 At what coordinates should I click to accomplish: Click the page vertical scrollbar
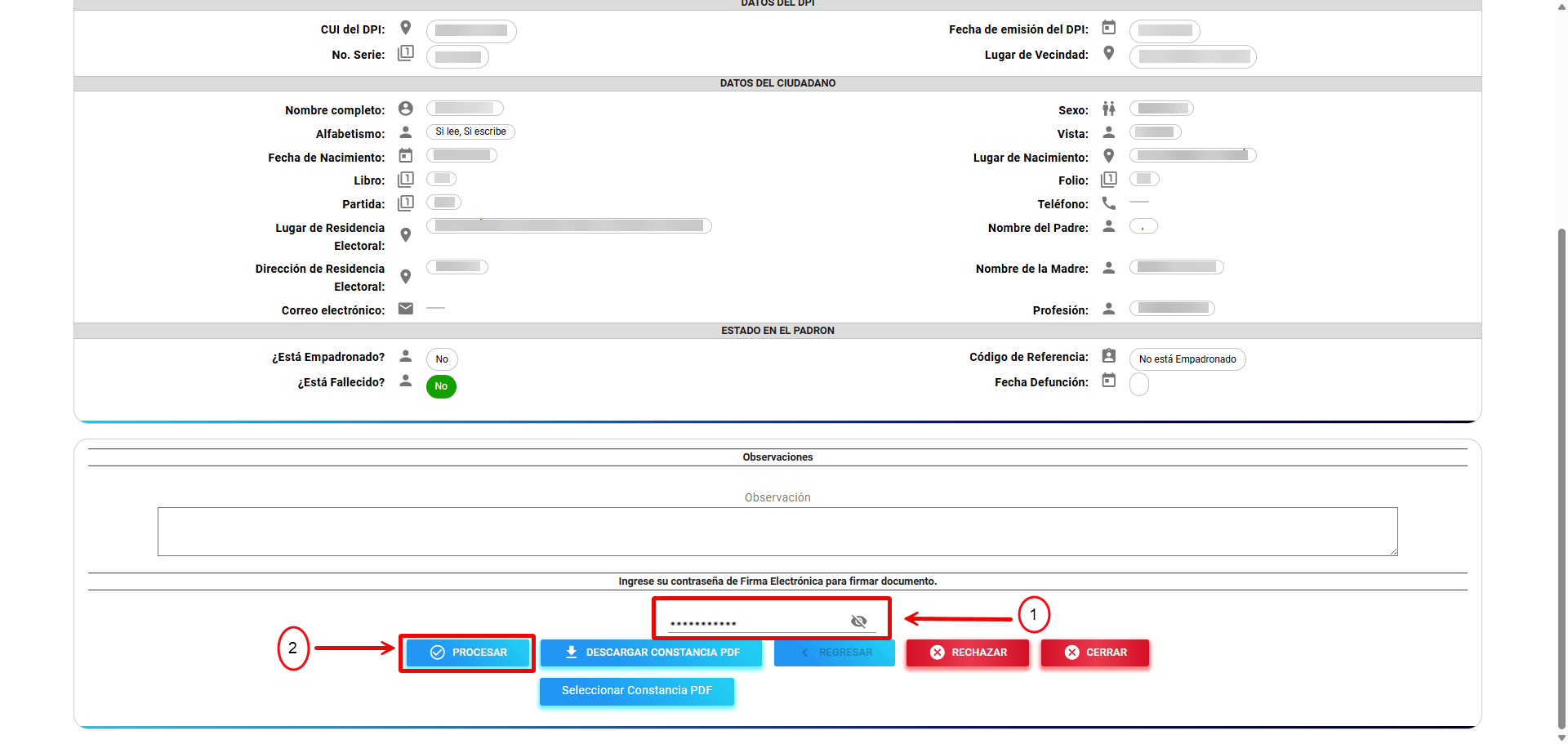coord(1561,474)
